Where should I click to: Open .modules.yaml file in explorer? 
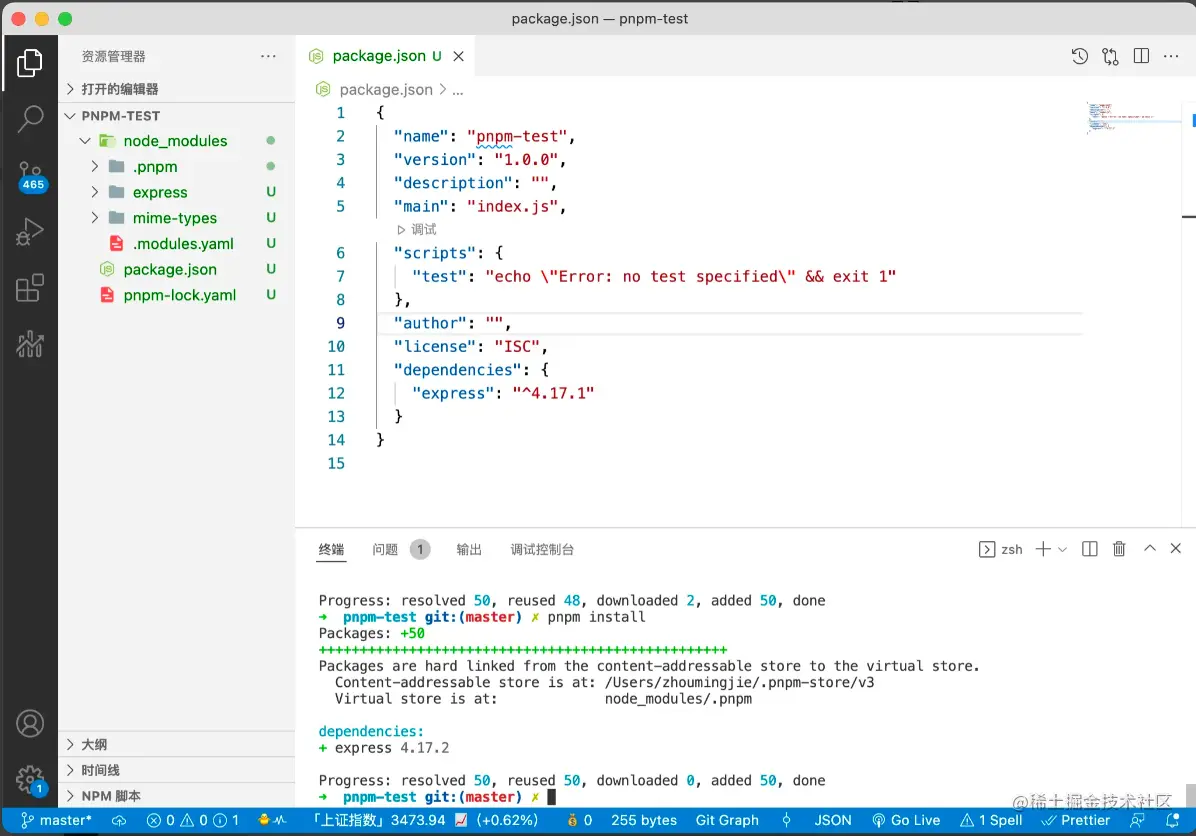[x=177, y=243]
